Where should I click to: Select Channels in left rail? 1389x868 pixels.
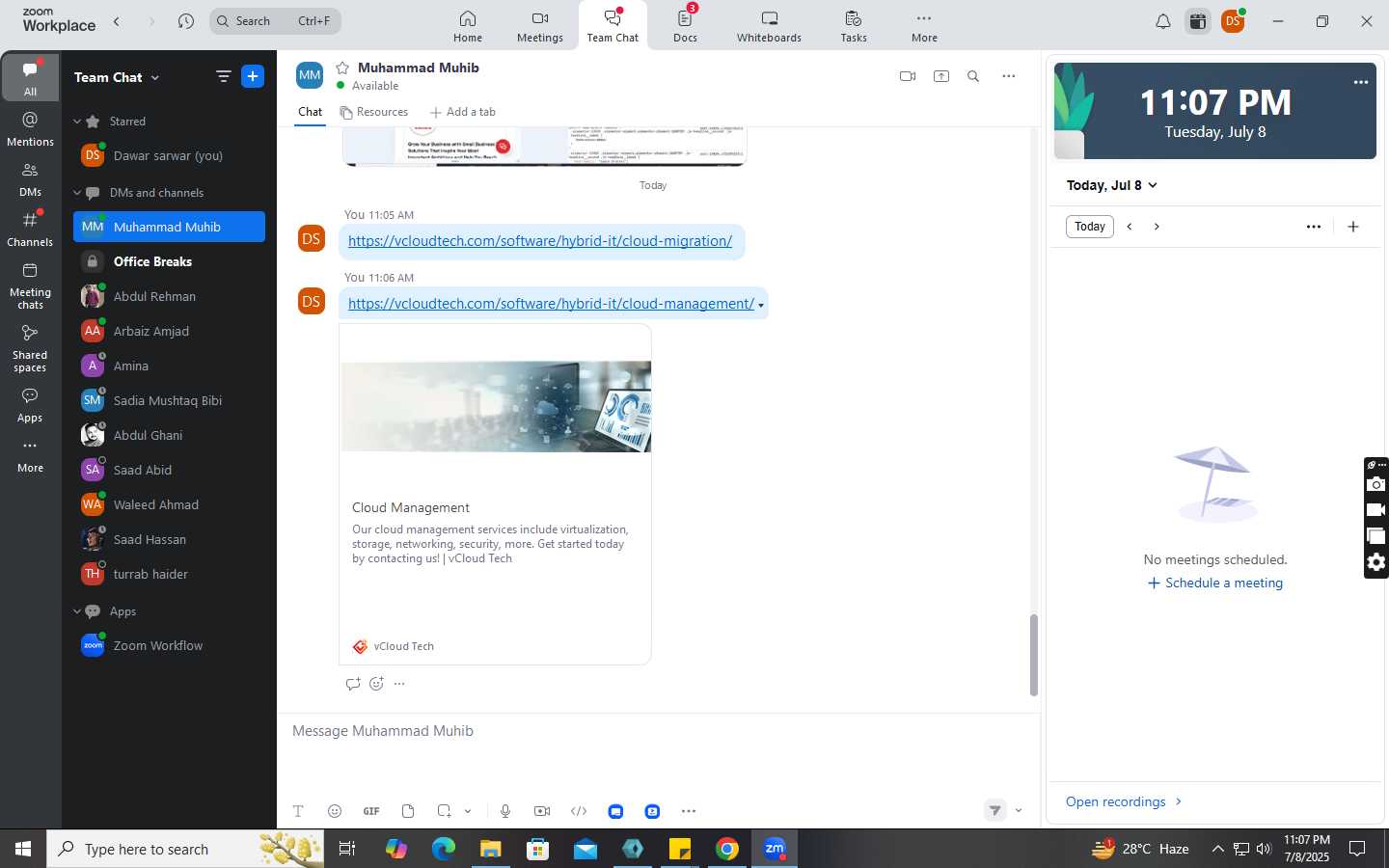[31, 230]
